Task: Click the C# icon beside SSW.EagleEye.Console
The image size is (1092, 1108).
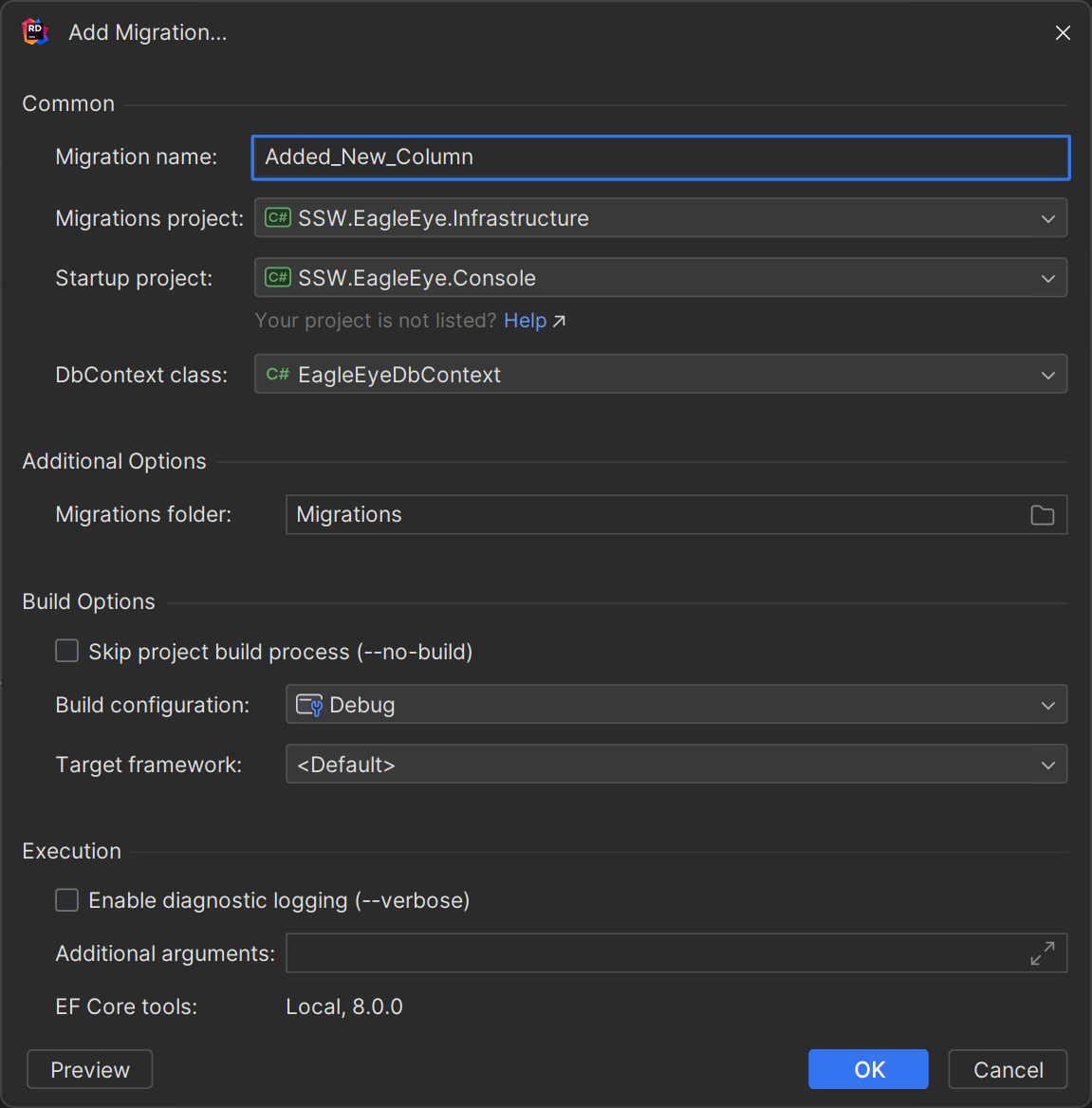Action: point(277,278)
